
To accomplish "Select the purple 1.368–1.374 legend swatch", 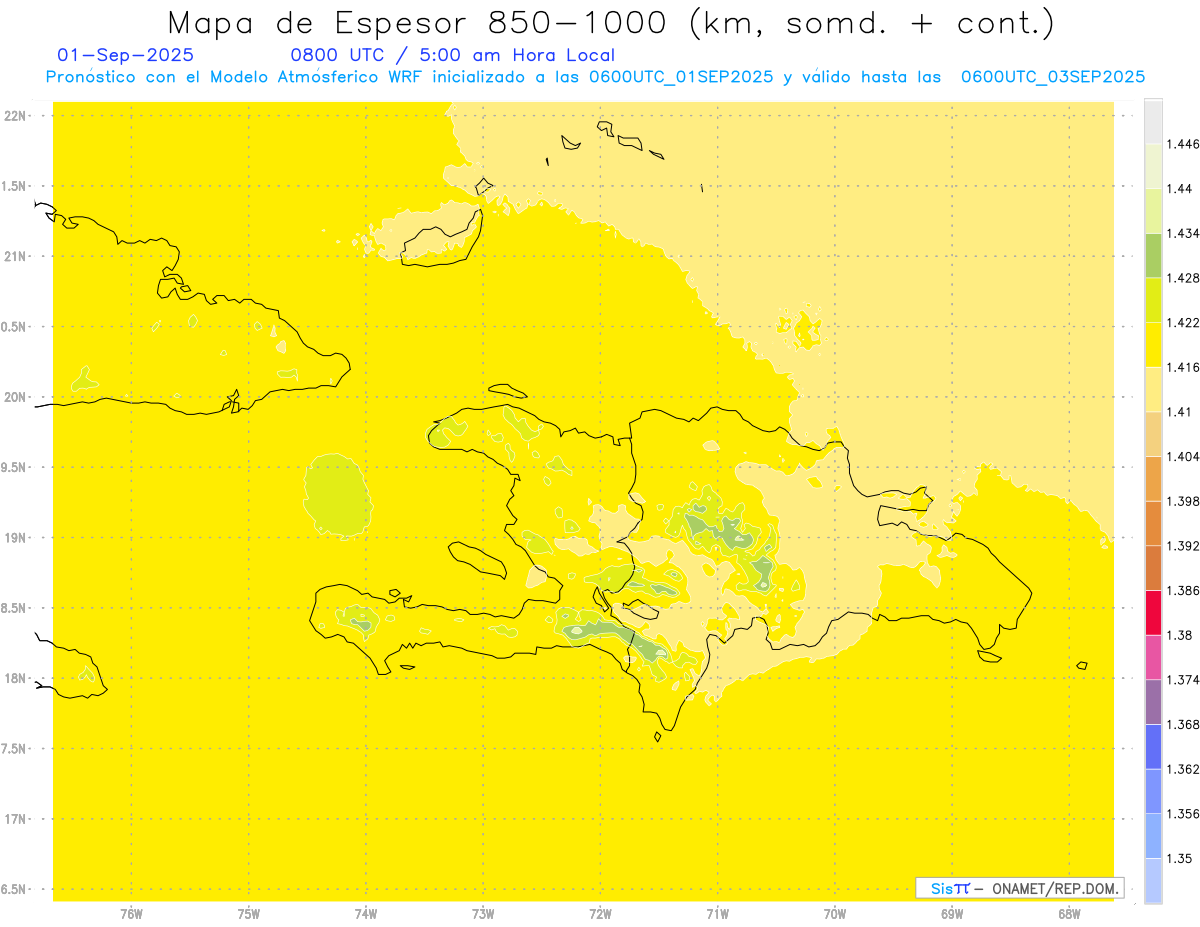I will [1153, 701].
